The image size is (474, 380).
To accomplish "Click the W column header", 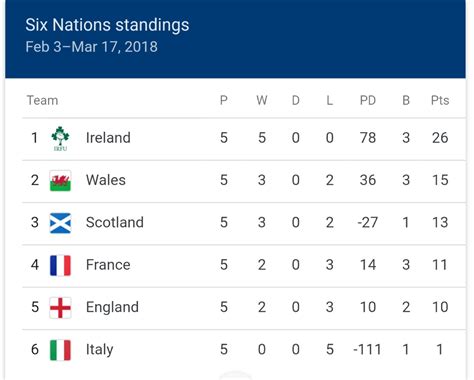I will 262,100.
